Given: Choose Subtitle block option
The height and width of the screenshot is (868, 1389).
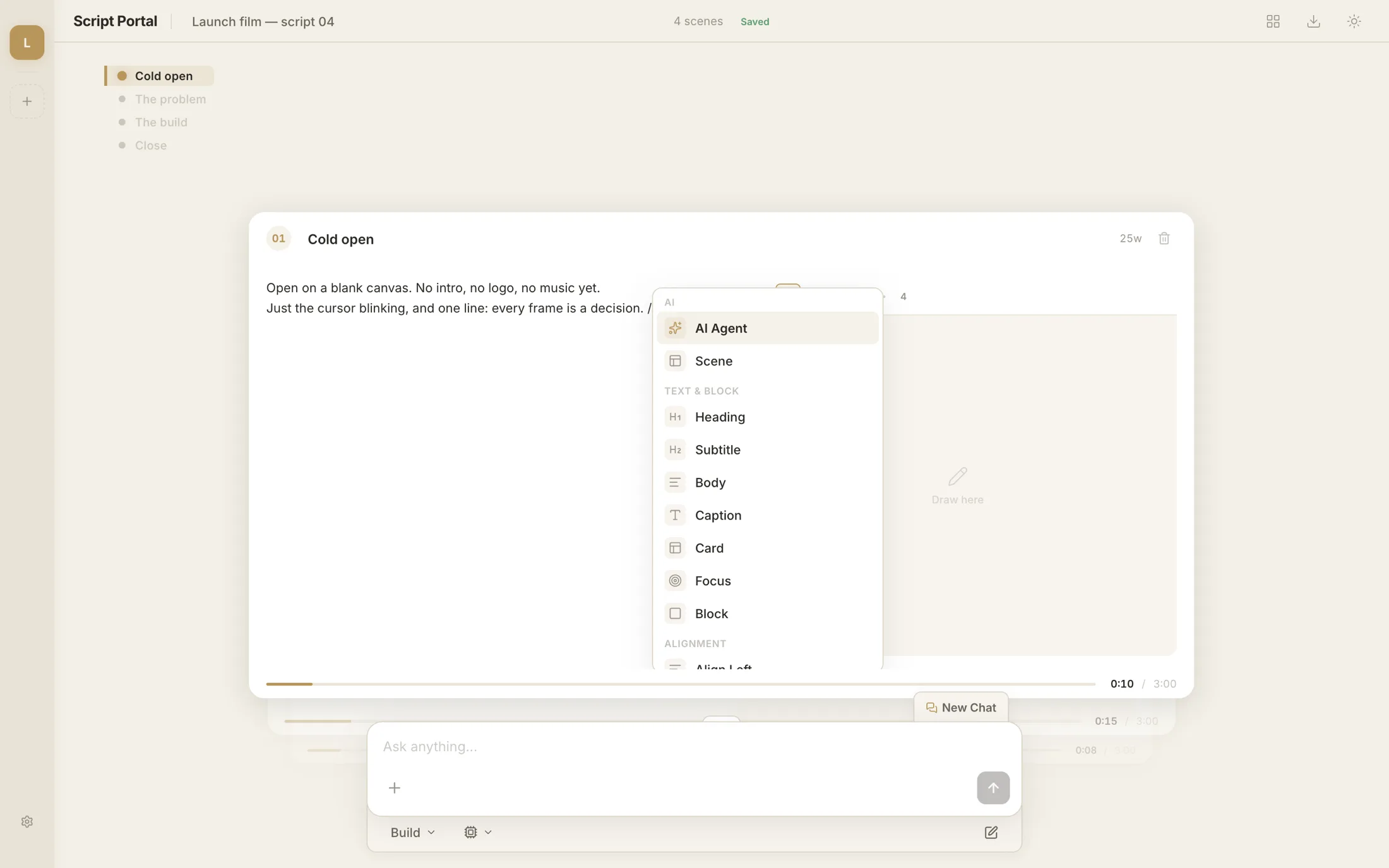Looking at the screenshot, I should click(x=767, y=449).
